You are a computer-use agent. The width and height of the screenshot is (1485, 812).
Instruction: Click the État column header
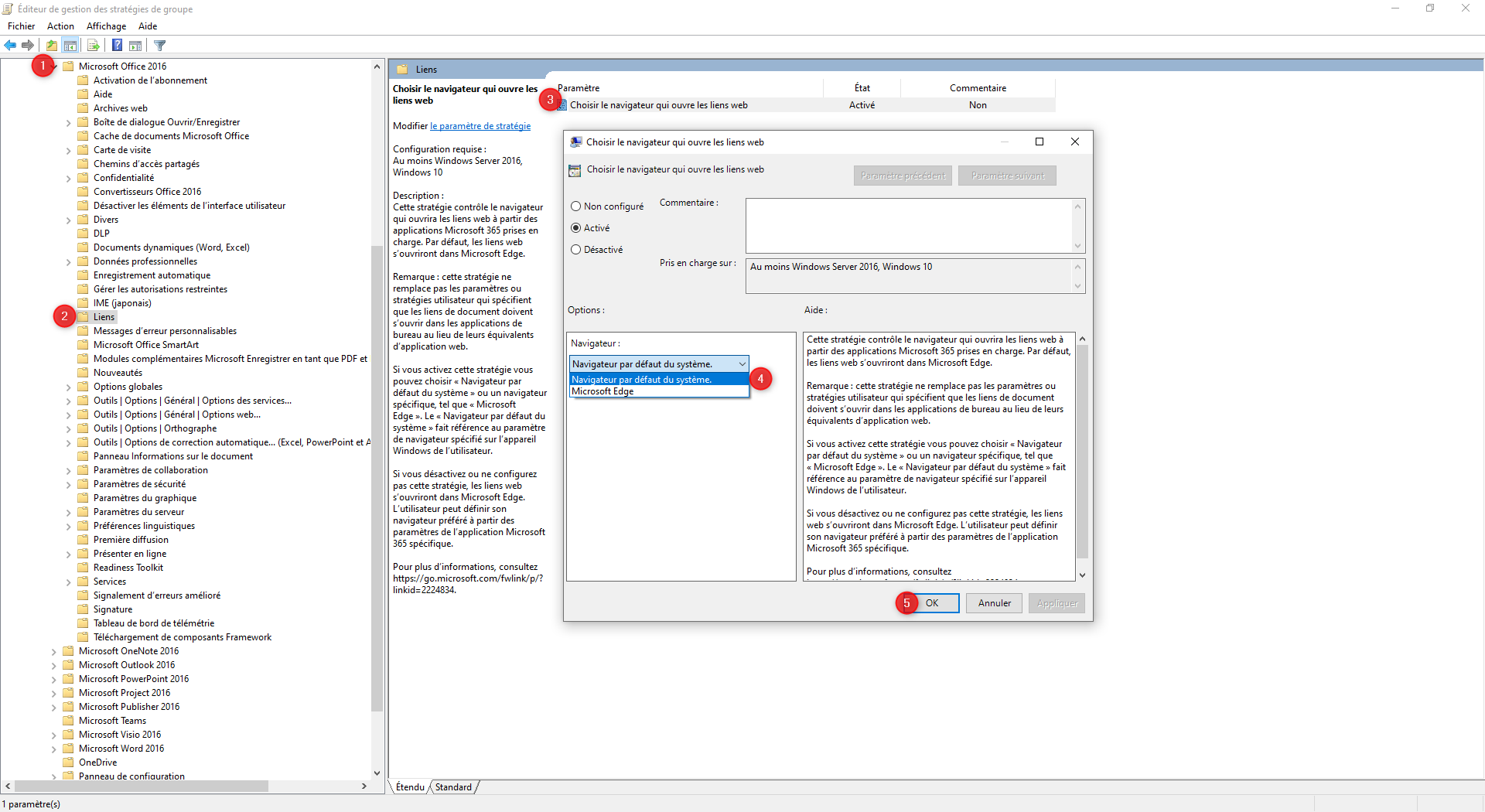pos(862,88)
